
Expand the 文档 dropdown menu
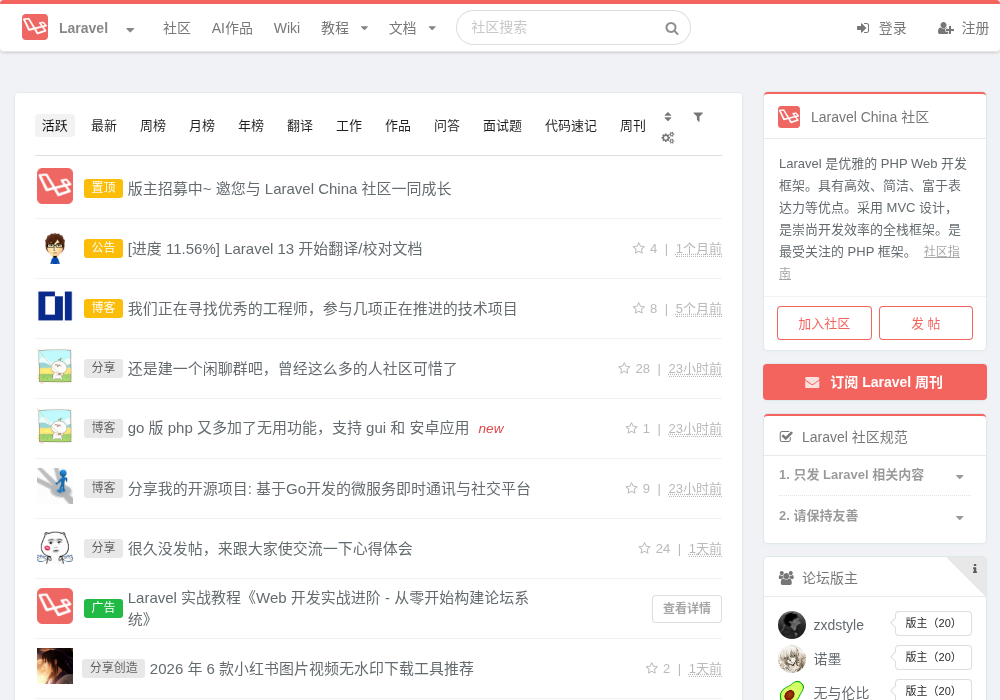[412, 28]
